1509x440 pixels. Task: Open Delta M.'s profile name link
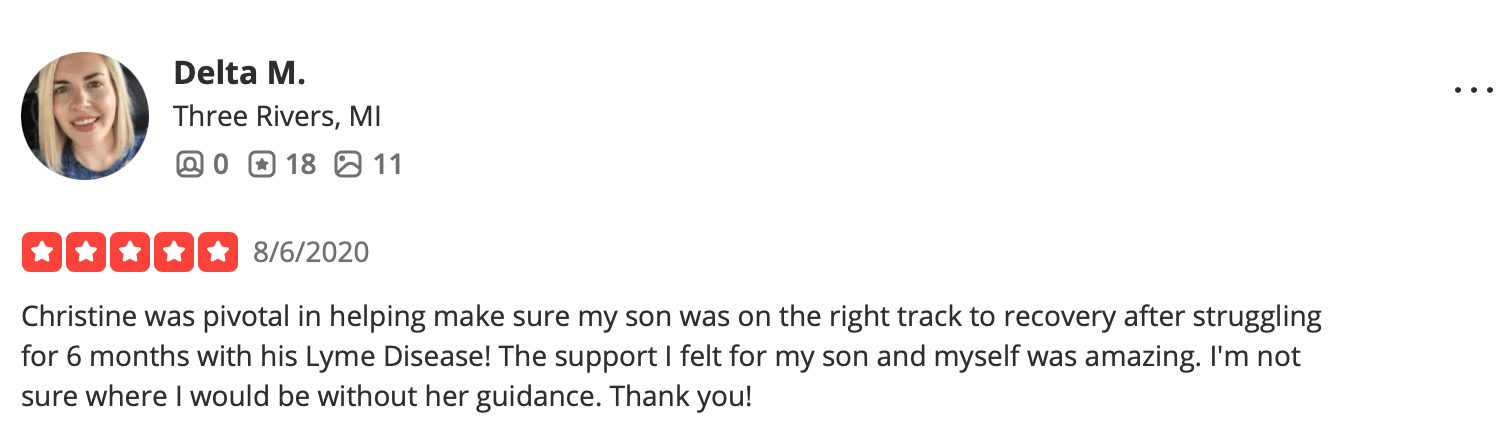coord(239,72)
